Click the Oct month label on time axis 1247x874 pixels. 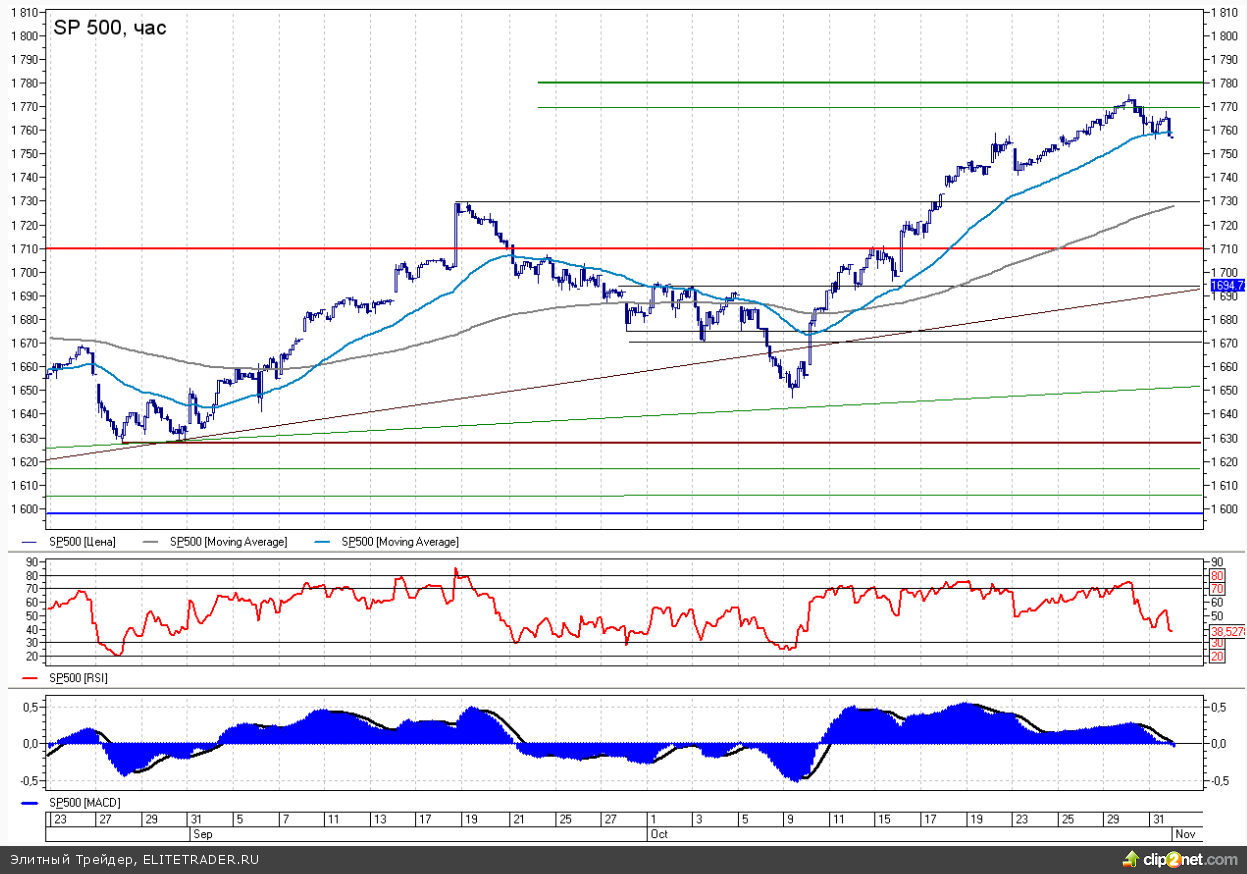coord(658,832)
